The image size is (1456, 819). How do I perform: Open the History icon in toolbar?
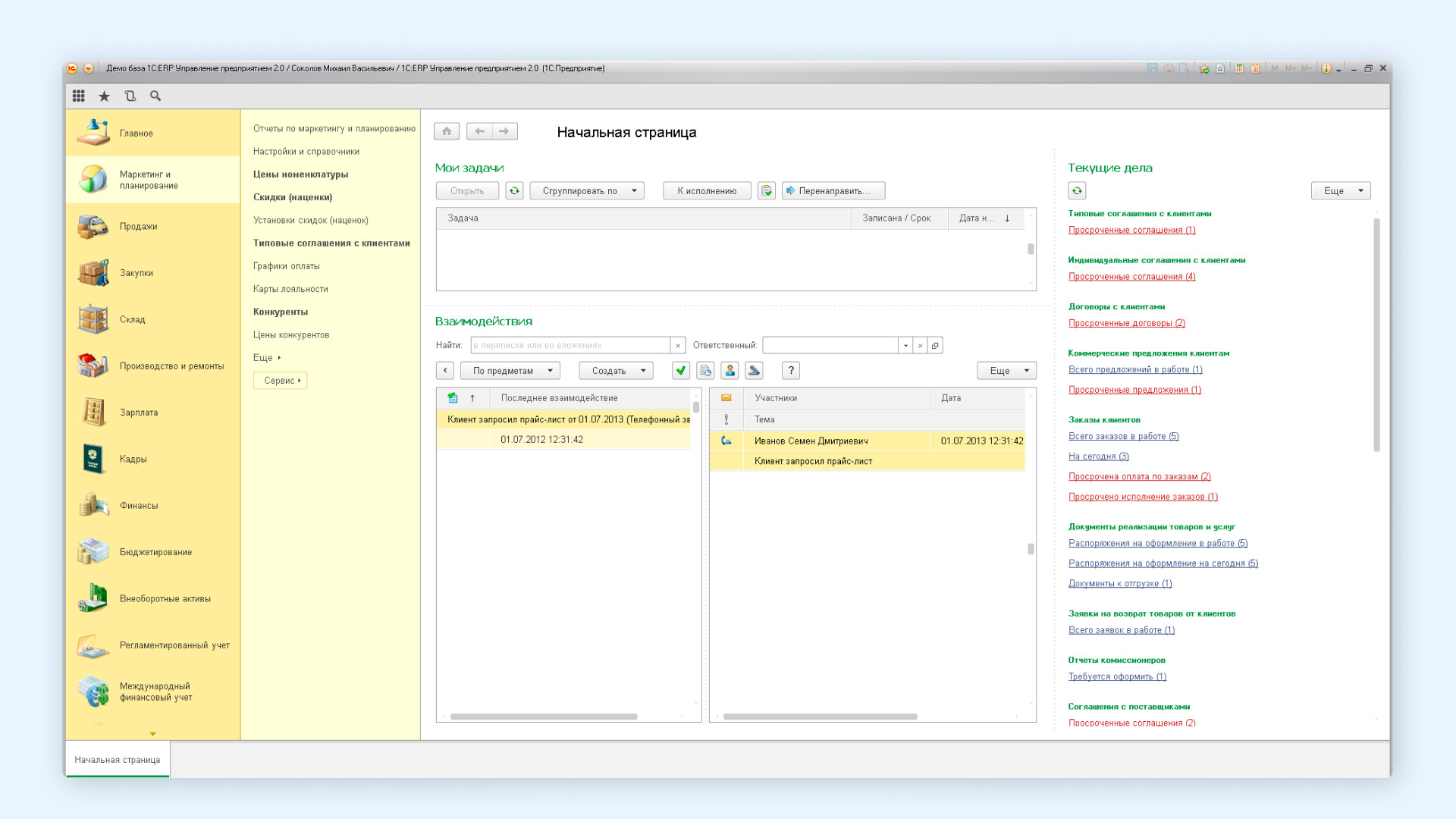pos(130,96)
